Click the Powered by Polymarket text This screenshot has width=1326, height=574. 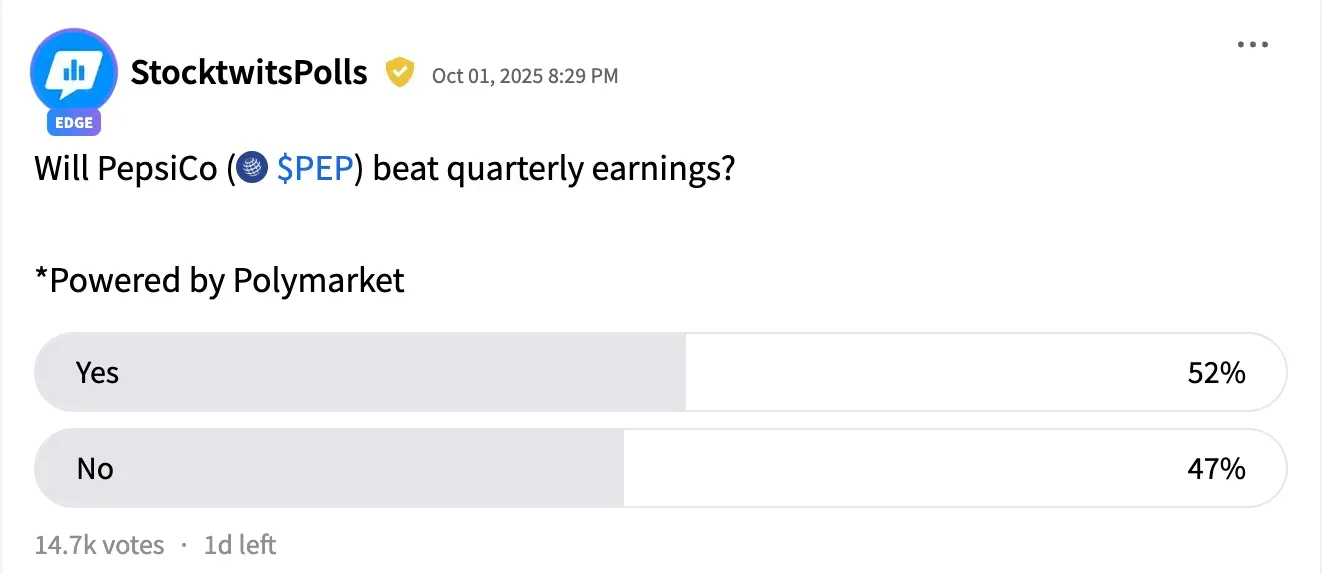(x=220, y=280)
